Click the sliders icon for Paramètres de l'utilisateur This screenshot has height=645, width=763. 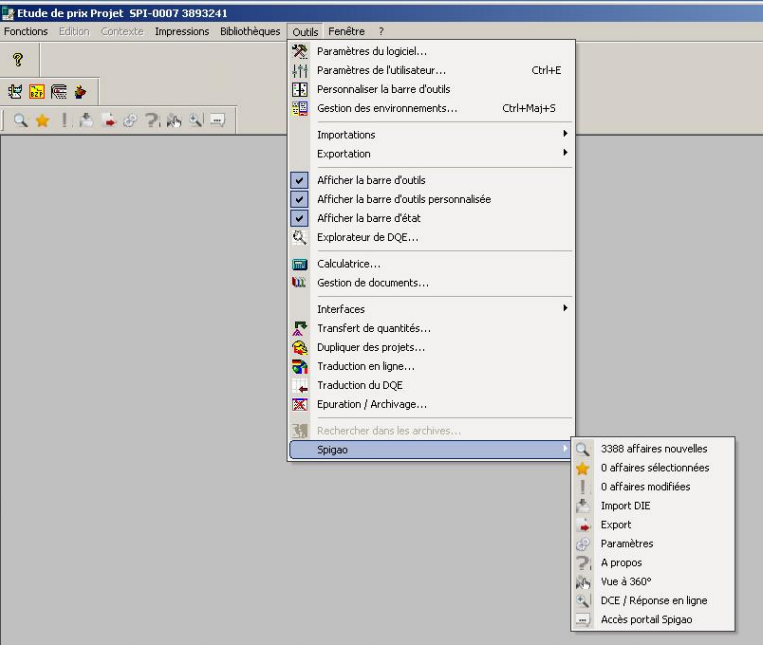(300, 70)
